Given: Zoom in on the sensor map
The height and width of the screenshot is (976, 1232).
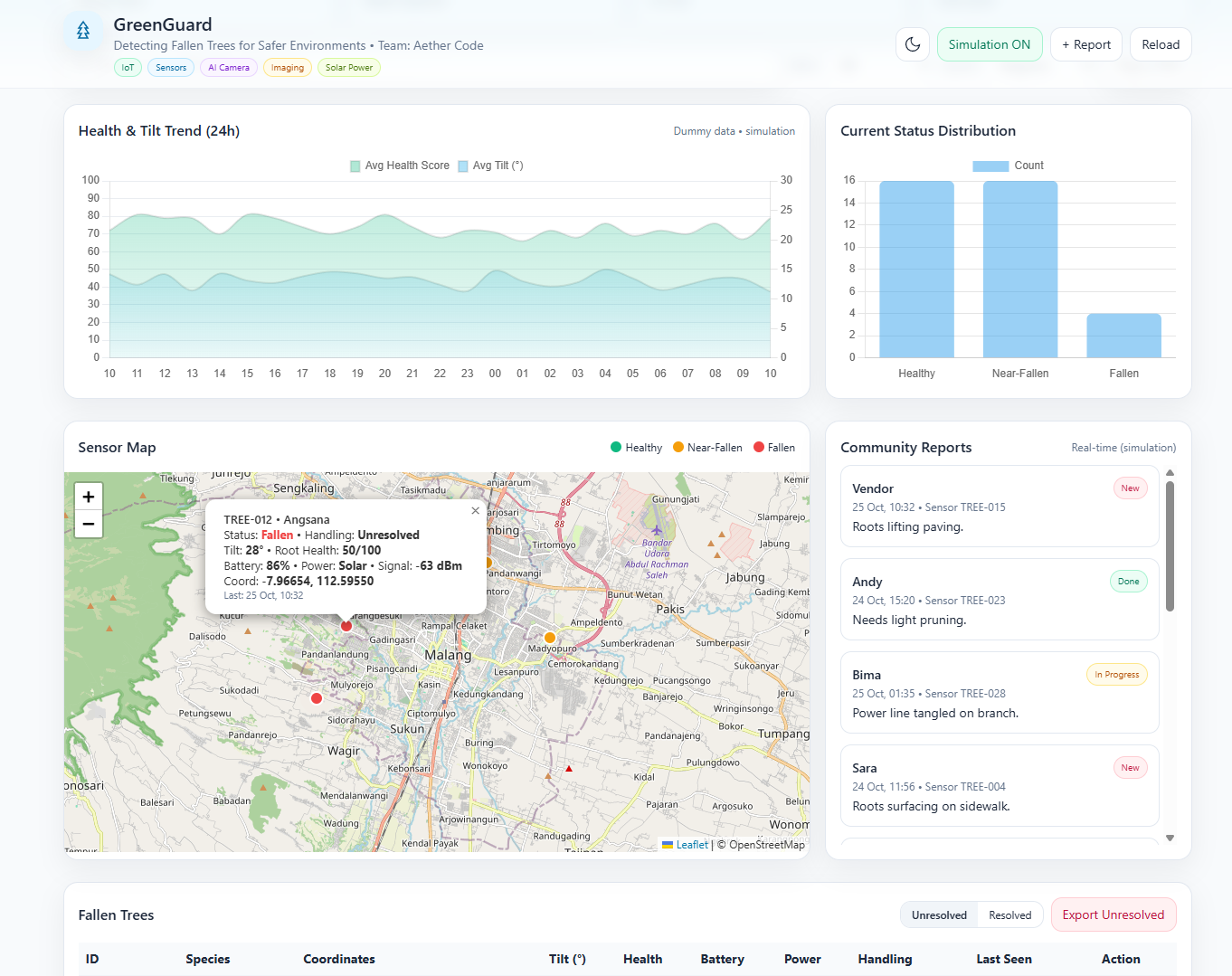Looking at the screenshot, I should (x=89, y=497).
